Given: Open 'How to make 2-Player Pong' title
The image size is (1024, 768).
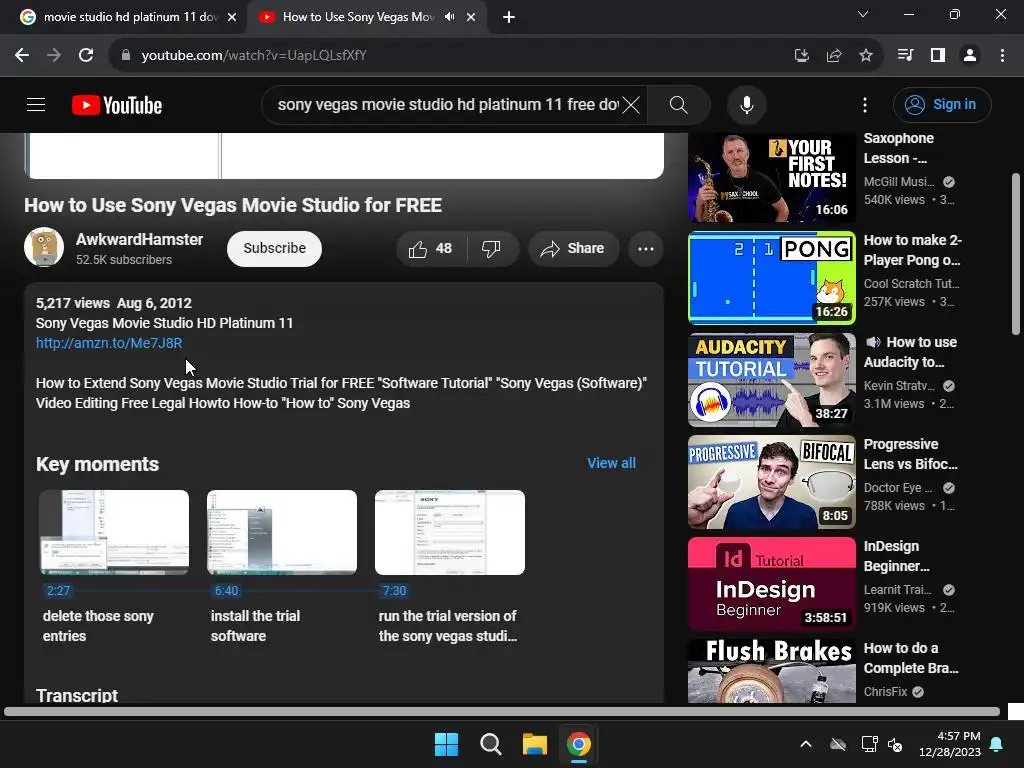Looking at the screenshot, I should click(x=912, y=250).
